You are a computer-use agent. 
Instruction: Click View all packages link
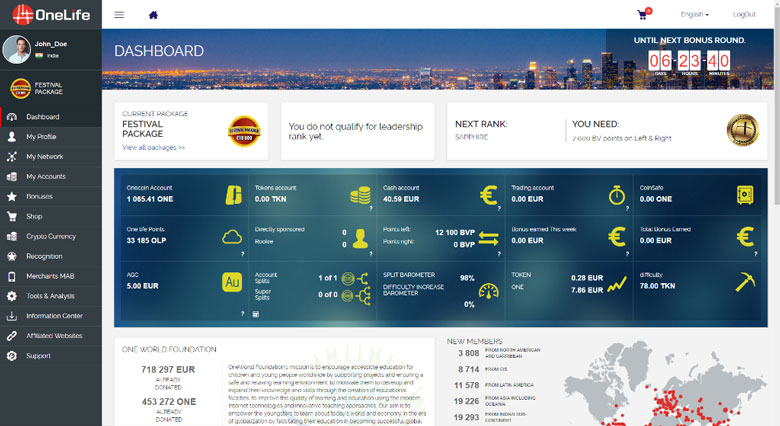click(x=154, y=147)
